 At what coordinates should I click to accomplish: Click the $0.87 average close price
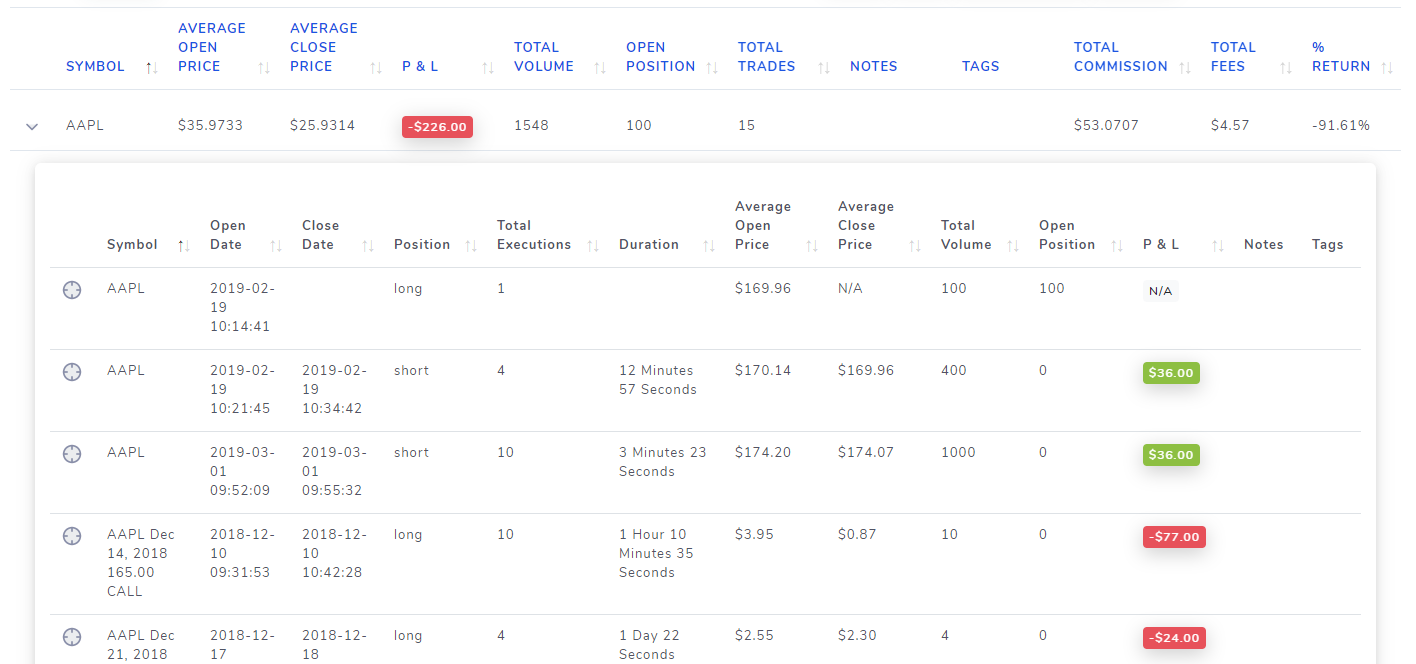click(x=857, y=535)
